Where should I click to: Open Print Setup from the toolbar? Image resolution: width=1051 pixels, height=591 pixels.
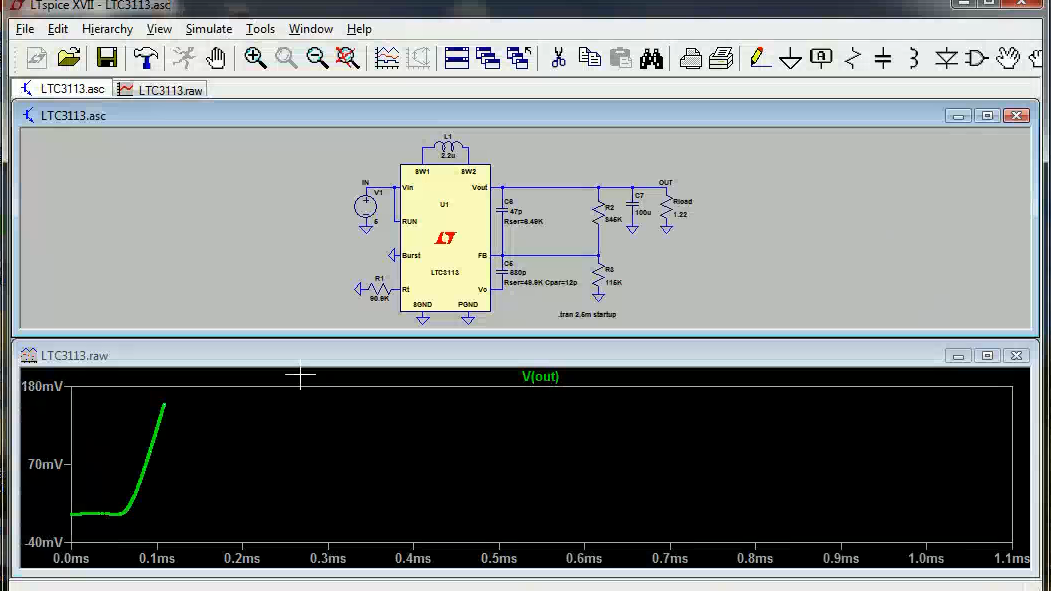pyautogui.click(x=690, y=58)
